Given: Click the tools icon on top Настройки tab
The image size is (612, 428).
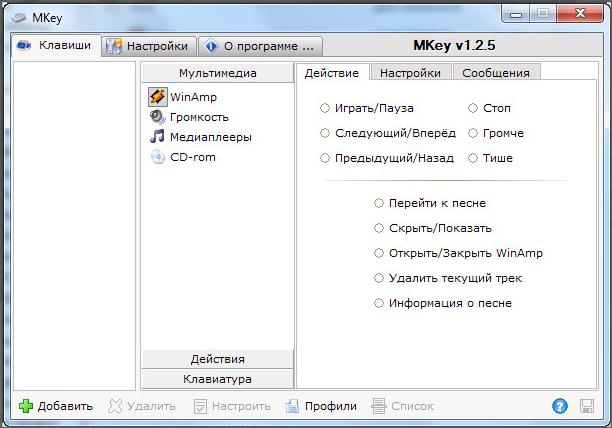Looking at the screenshot, I should tap(114, 46).
